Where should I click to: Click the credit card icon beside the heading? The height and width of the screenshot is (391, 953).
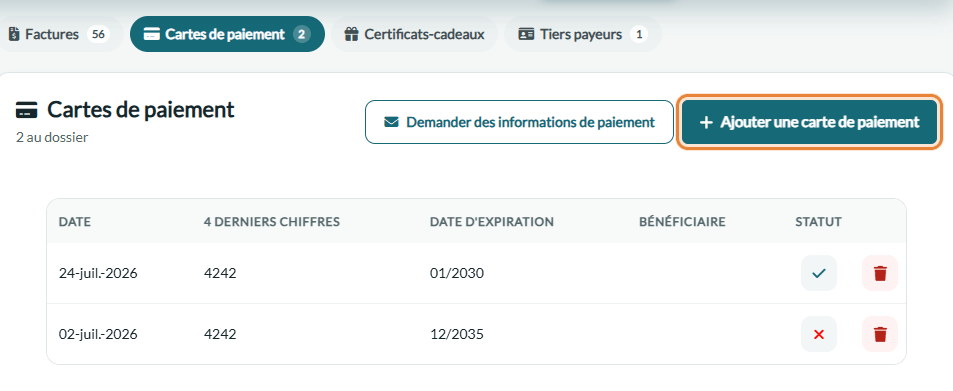[26, 111]
